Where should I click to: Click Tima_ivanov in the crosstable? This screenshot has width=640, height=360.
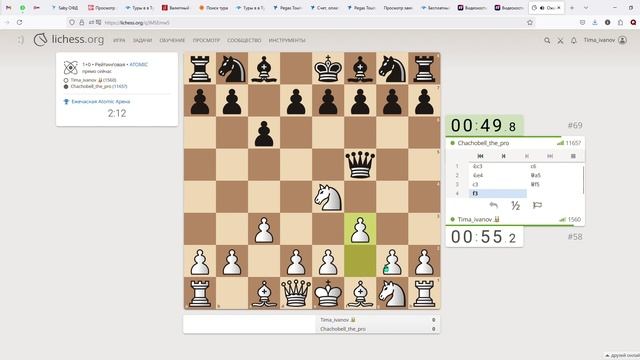[x=335, y=320]
